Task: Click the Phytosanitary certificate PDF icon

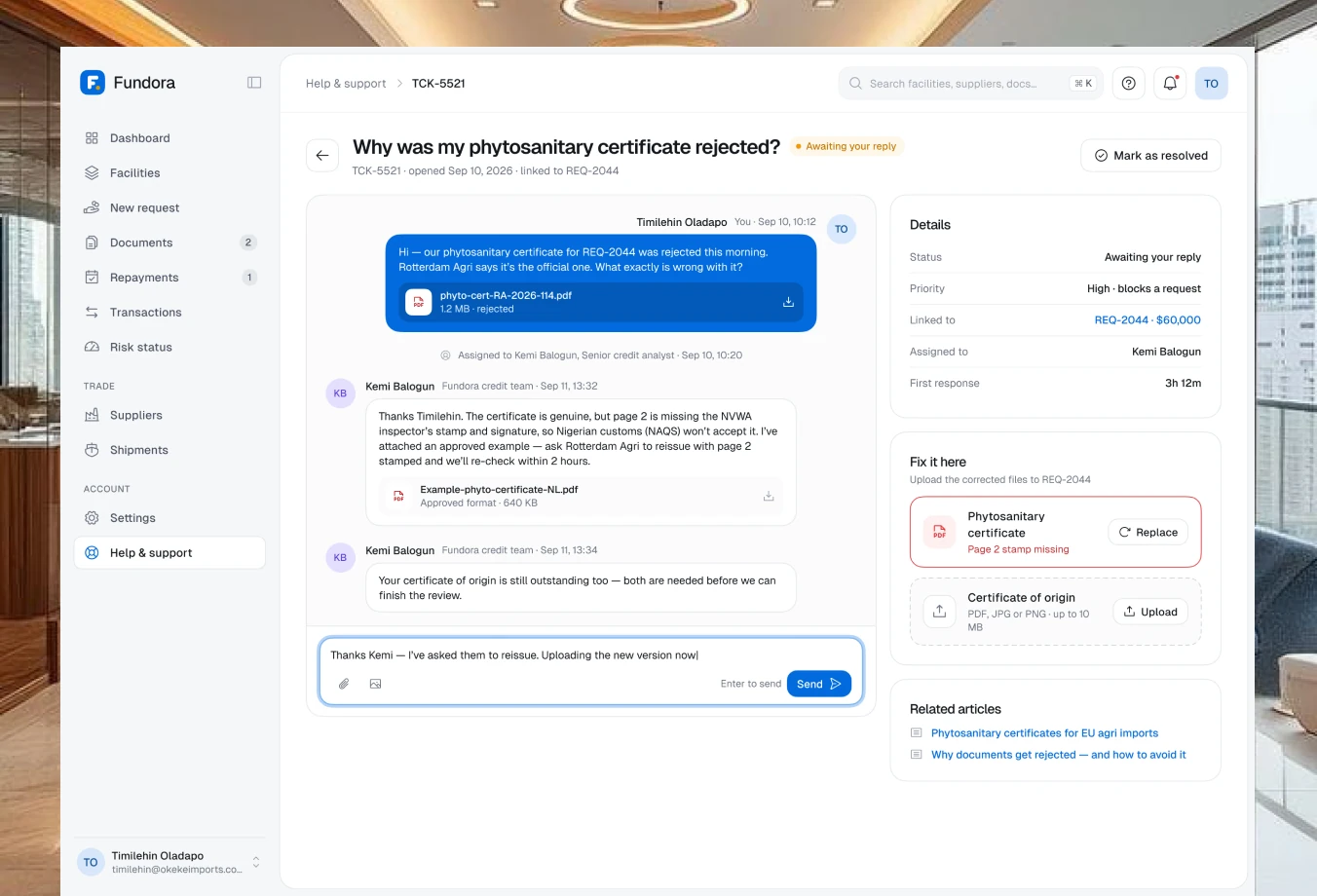Action: pyautogui.click(x=939, y=532)
